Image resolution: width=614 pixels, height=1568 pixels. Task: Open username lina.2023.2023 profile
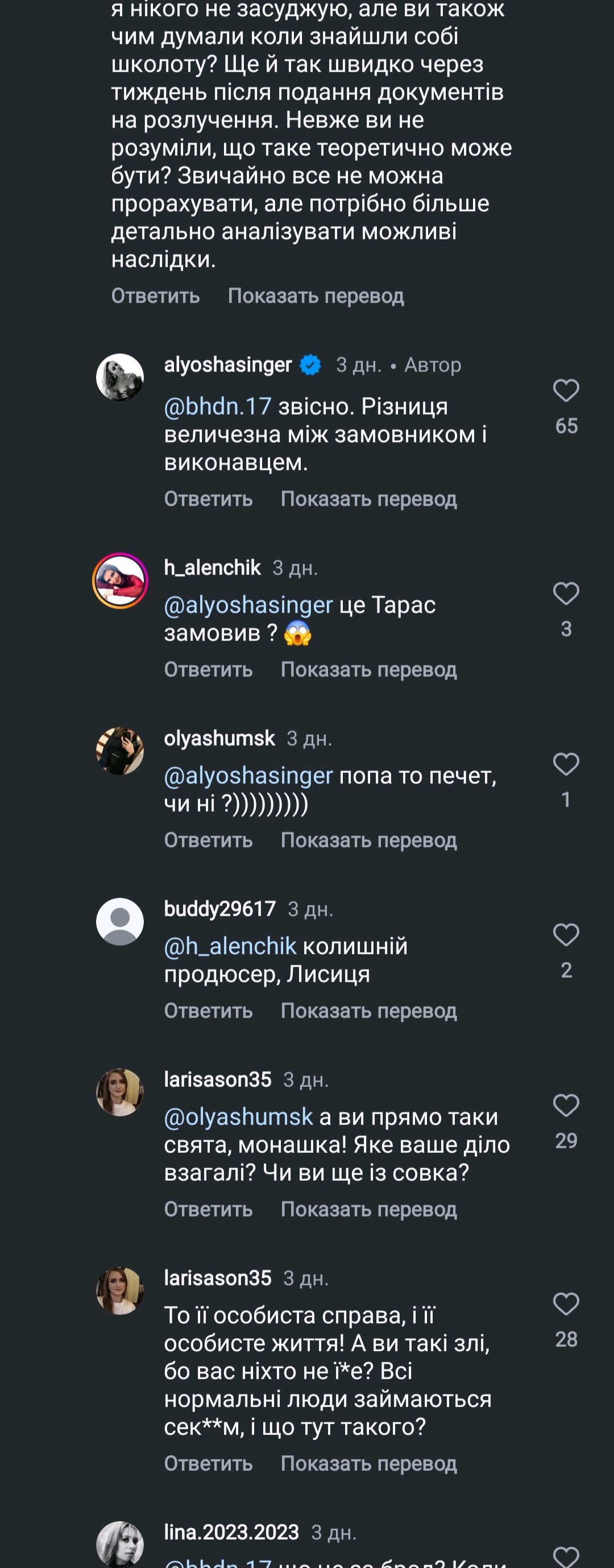click(231, 1532)
